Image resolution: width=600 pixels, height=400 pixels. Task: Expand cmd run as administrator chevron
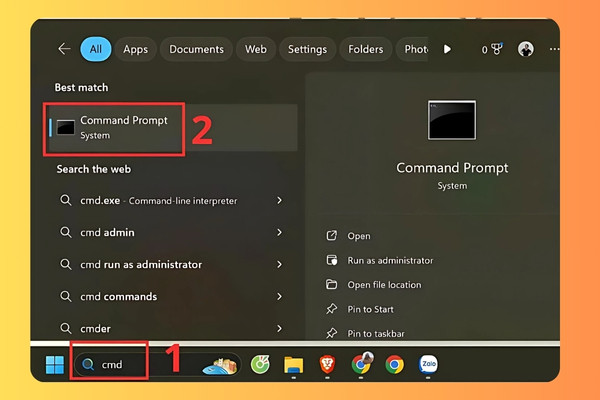tap(279, 264)
